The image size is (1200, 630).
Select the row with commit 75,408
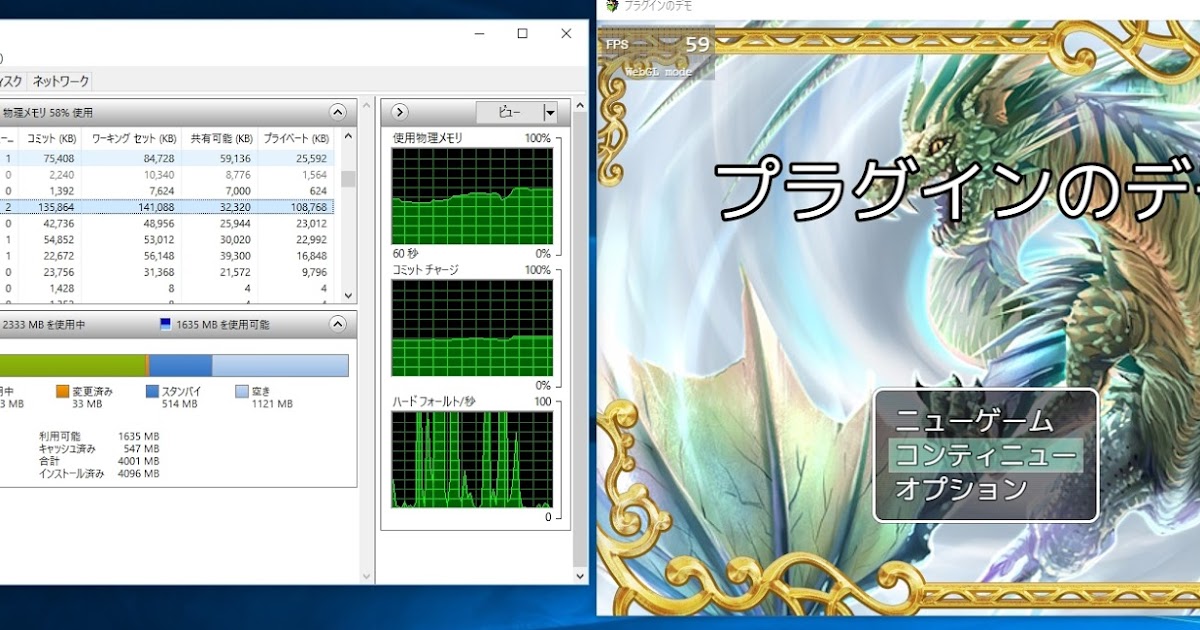(x=166, y=158)
